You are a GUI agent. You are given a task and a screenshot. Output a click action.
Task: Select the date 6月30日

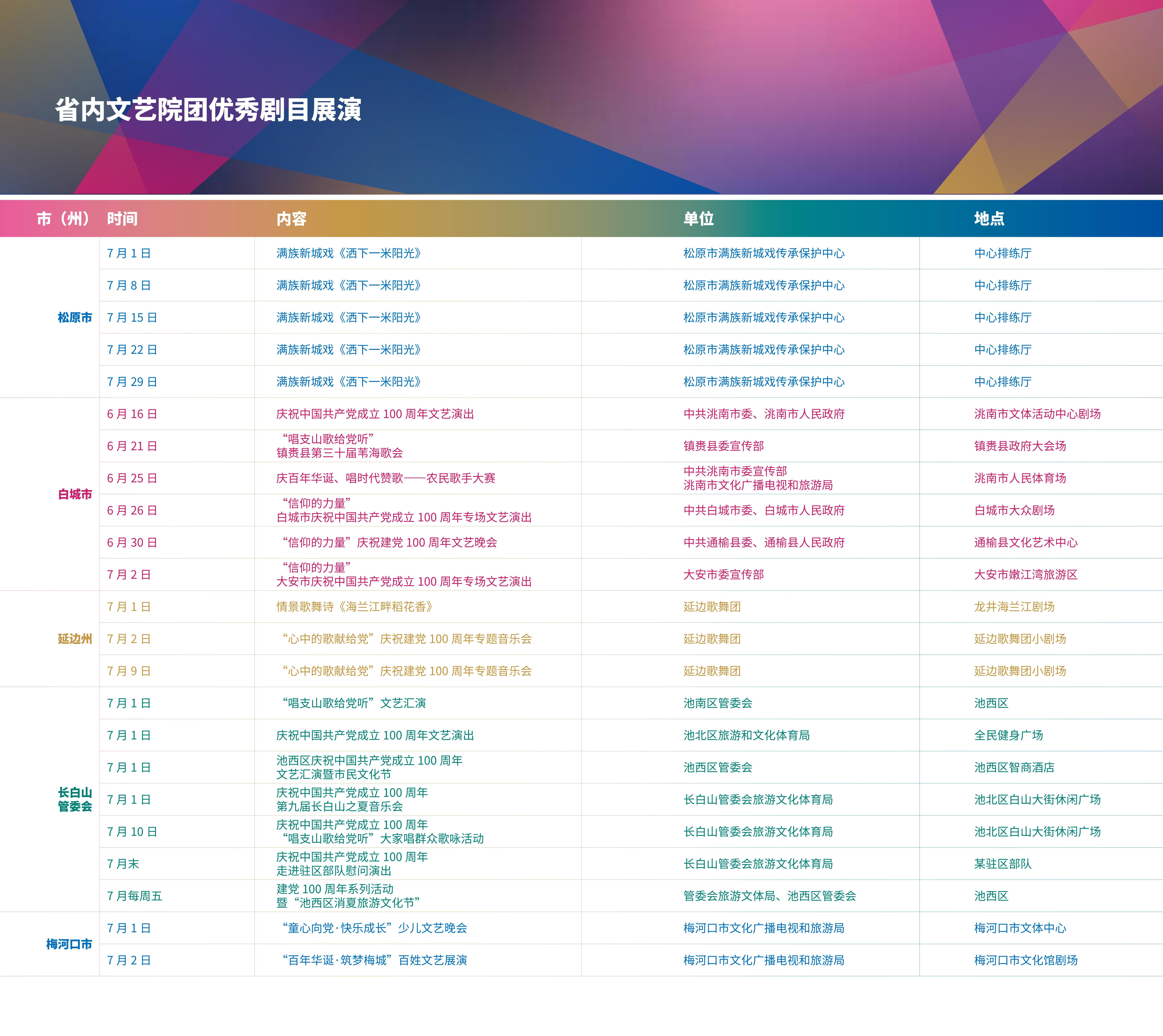click(132, 543)
